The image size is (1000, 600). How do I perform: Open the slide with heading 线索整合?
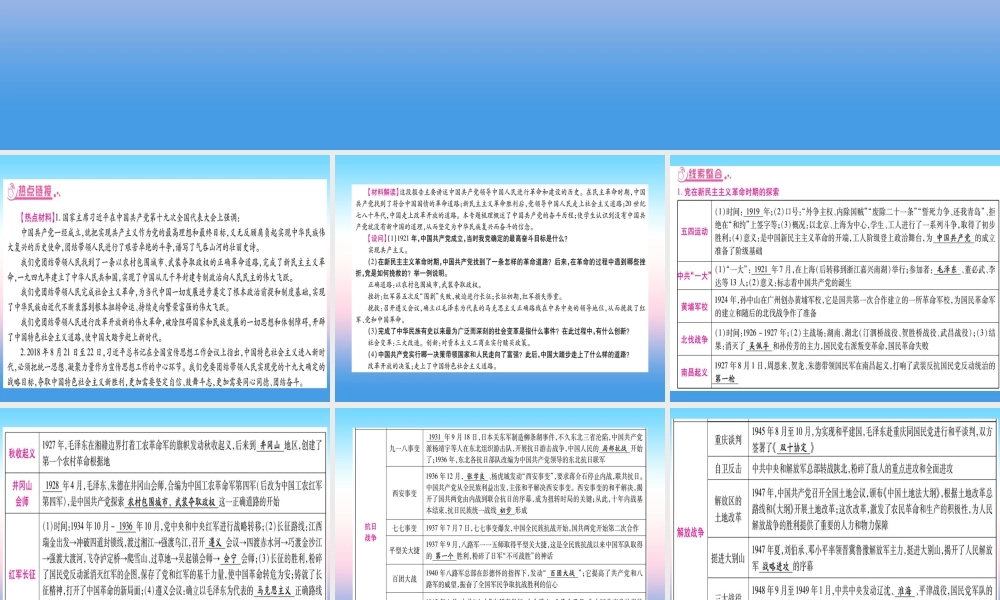tap(835, 278)
